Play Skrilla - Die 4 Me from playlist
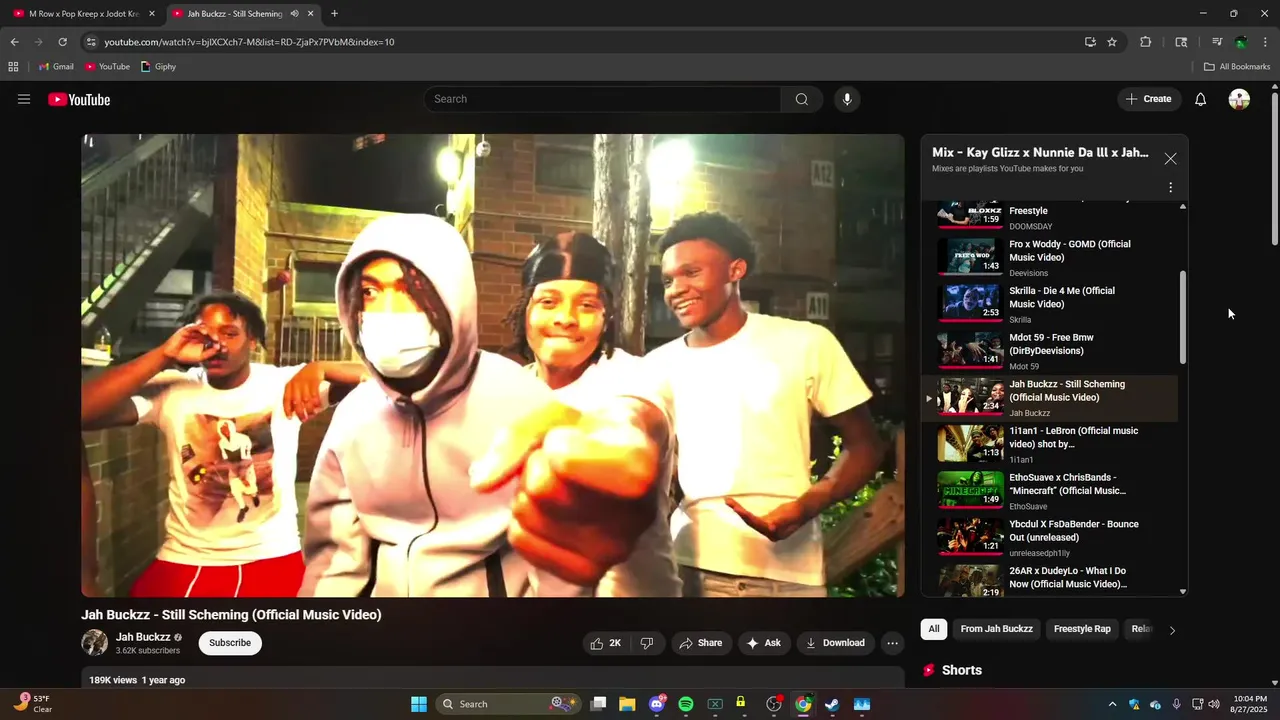Image resolution: width=1280 pixels, height=720 pixels. pos(1050,305)
